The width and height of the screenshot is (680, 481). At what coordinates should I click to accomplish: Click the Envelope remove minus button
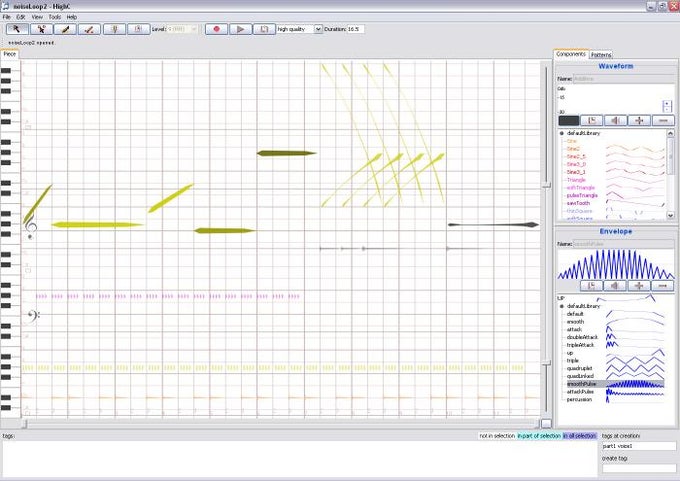(663, 286)
